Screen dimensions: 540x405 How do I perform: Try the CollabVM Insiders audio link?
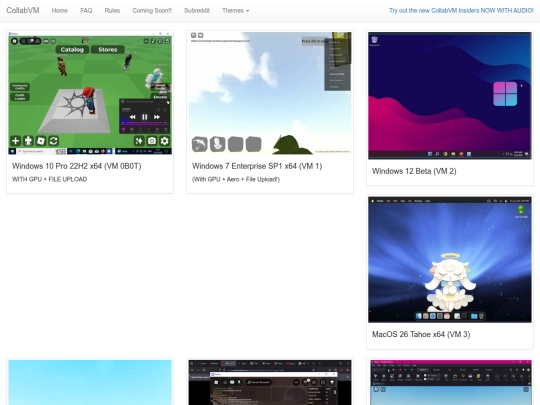(x=461, y=10)
